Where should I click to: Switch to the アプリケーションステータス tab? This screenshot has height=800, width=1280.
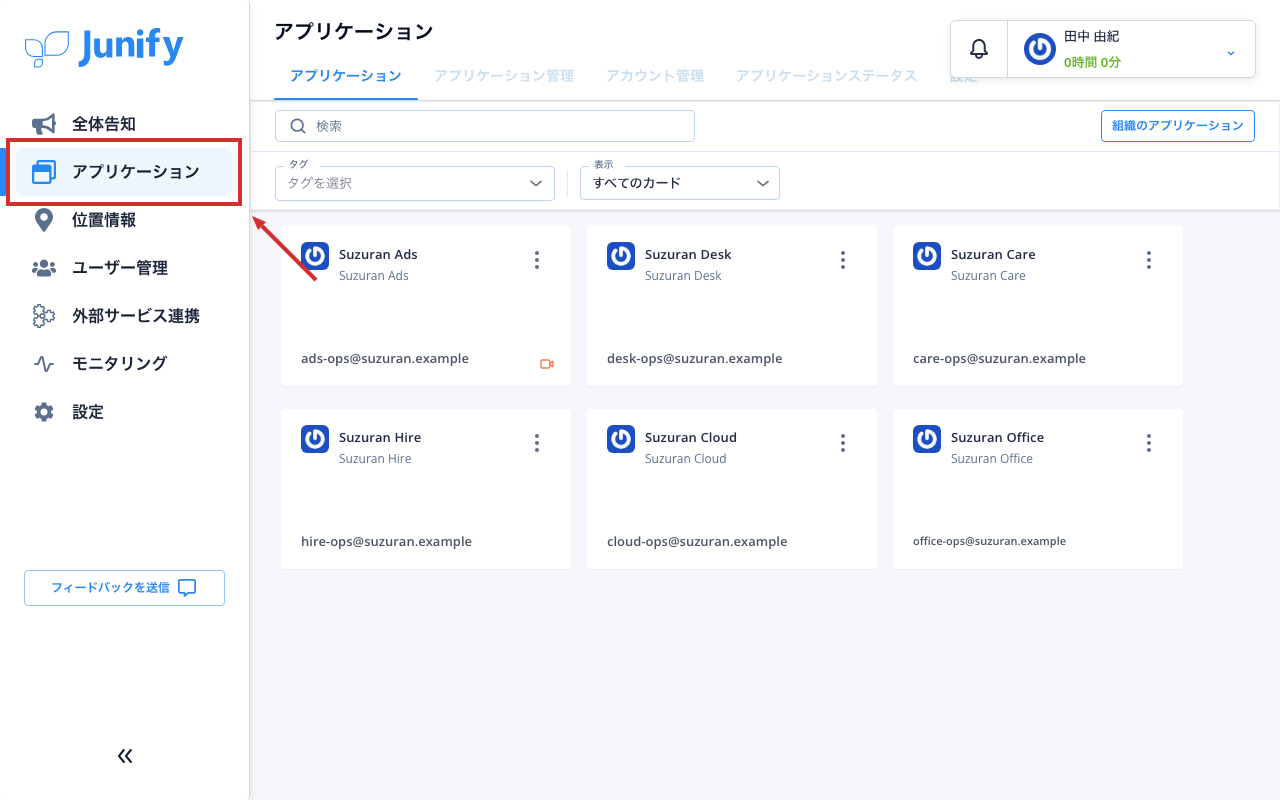click(x=826, y=76)
